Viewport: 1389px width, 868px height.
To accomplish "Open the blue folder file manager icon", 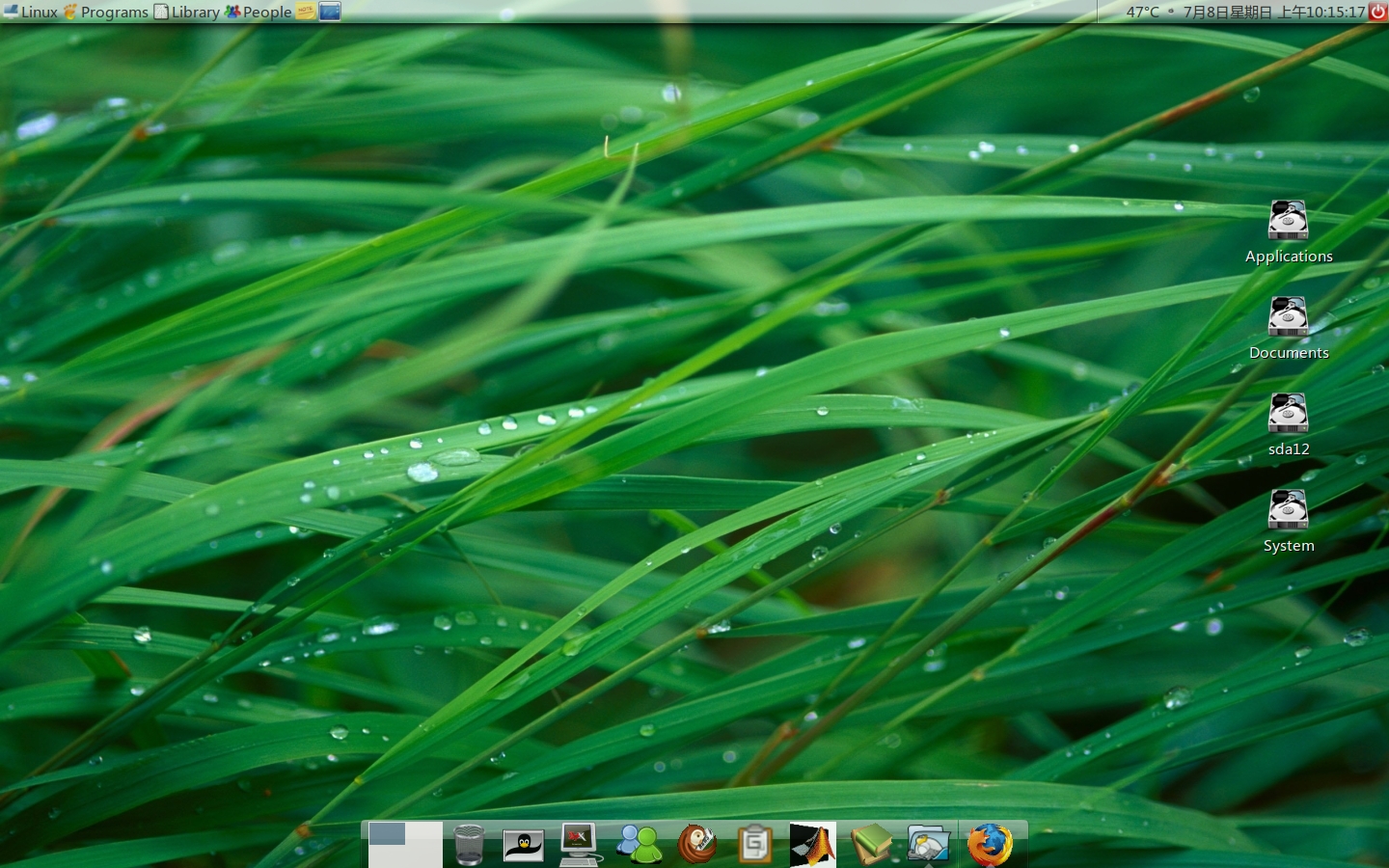I will point(929,845).
